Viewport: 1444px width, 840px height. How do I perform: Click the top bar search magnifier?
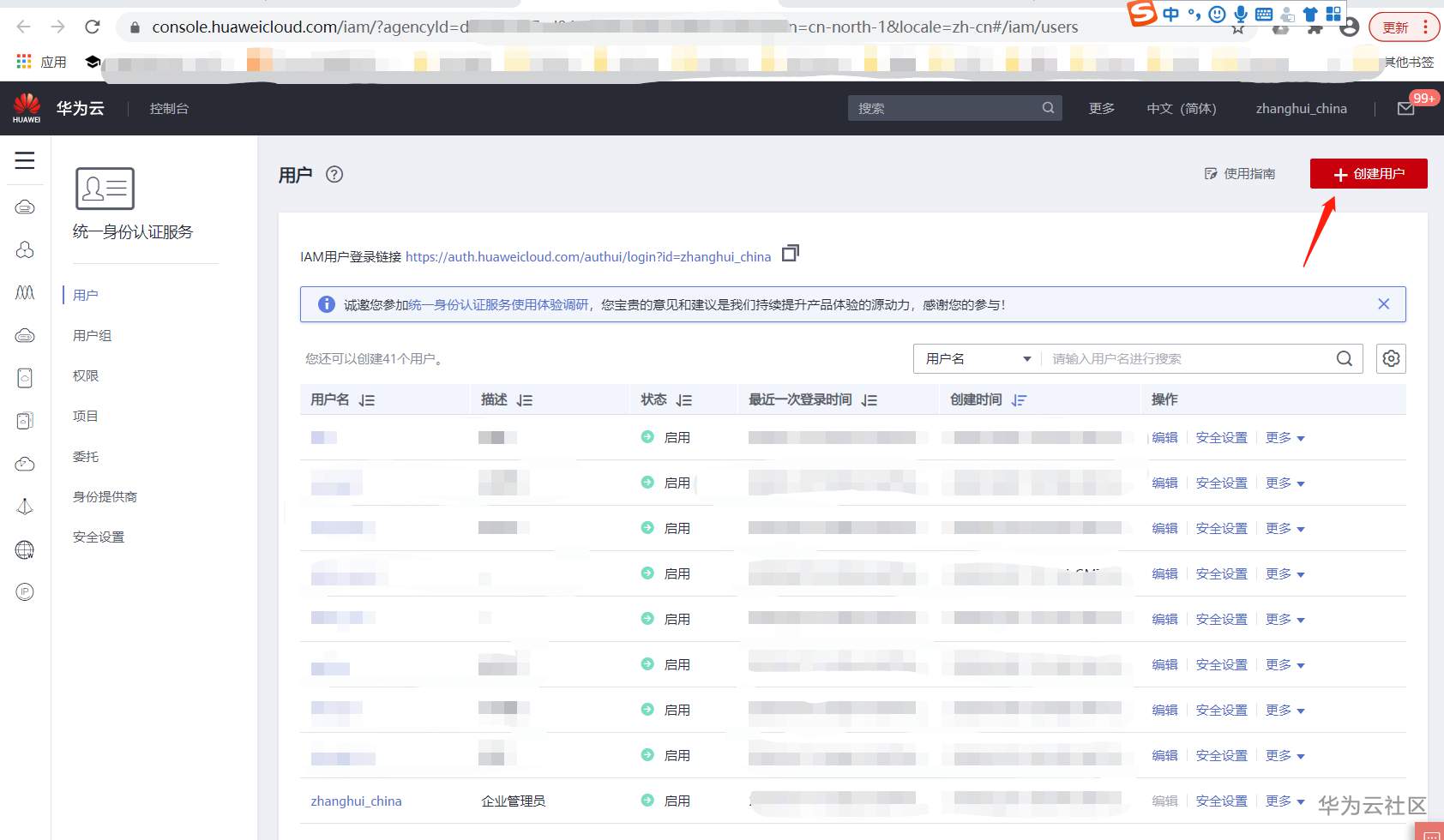pyautogui.click(x=1048, y=108)
